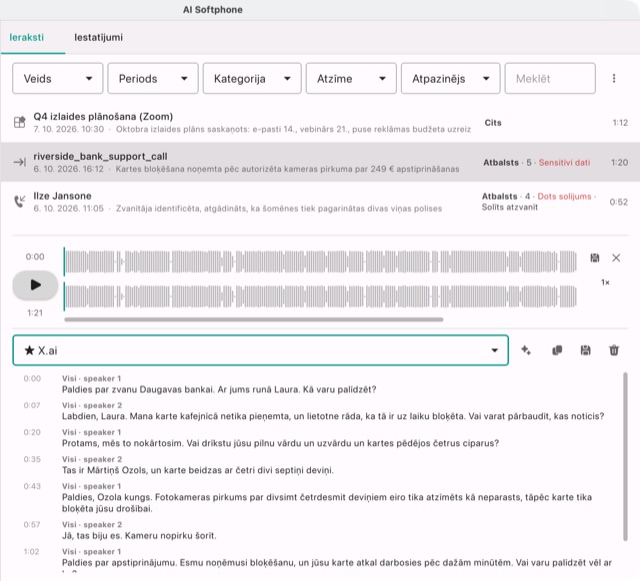The width and height of the screenshot is (640, 581).
Task: Copy the transcript with the copy icon
Action: tap(557, 350)
